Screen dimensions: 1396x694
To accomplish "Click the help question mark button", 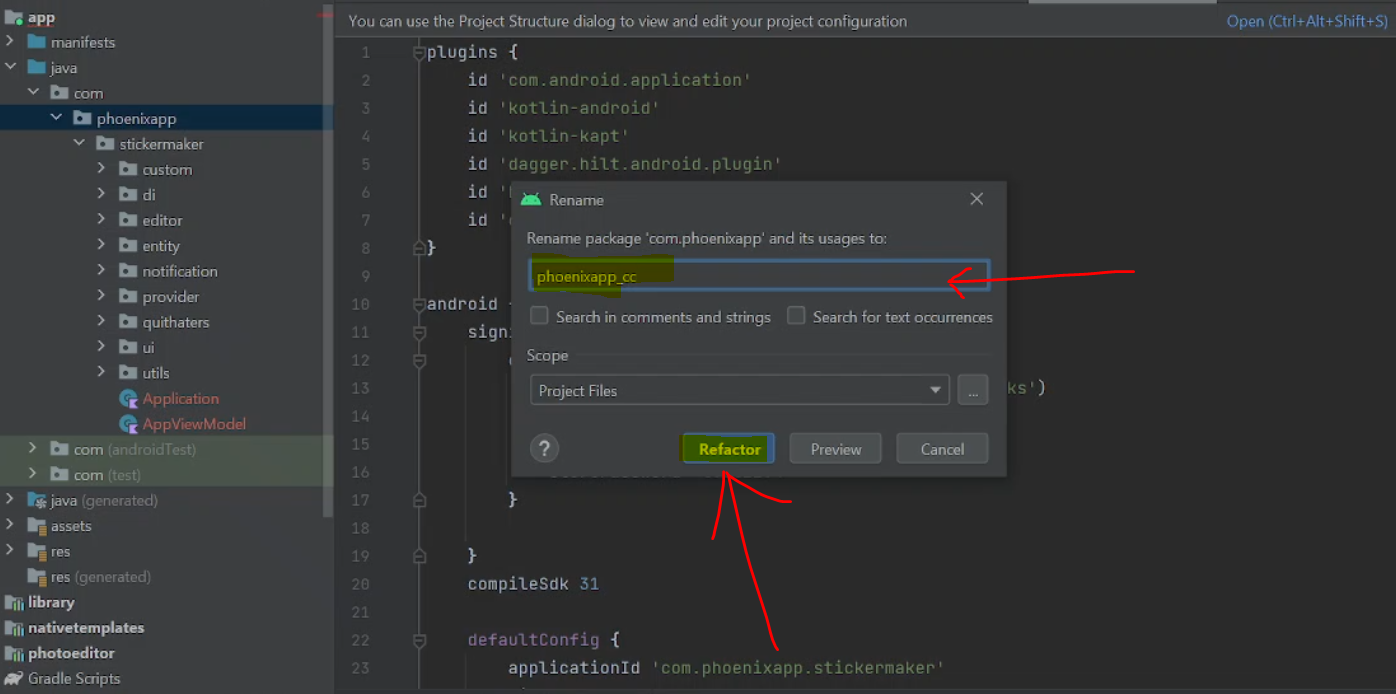I will coord(544,449).
